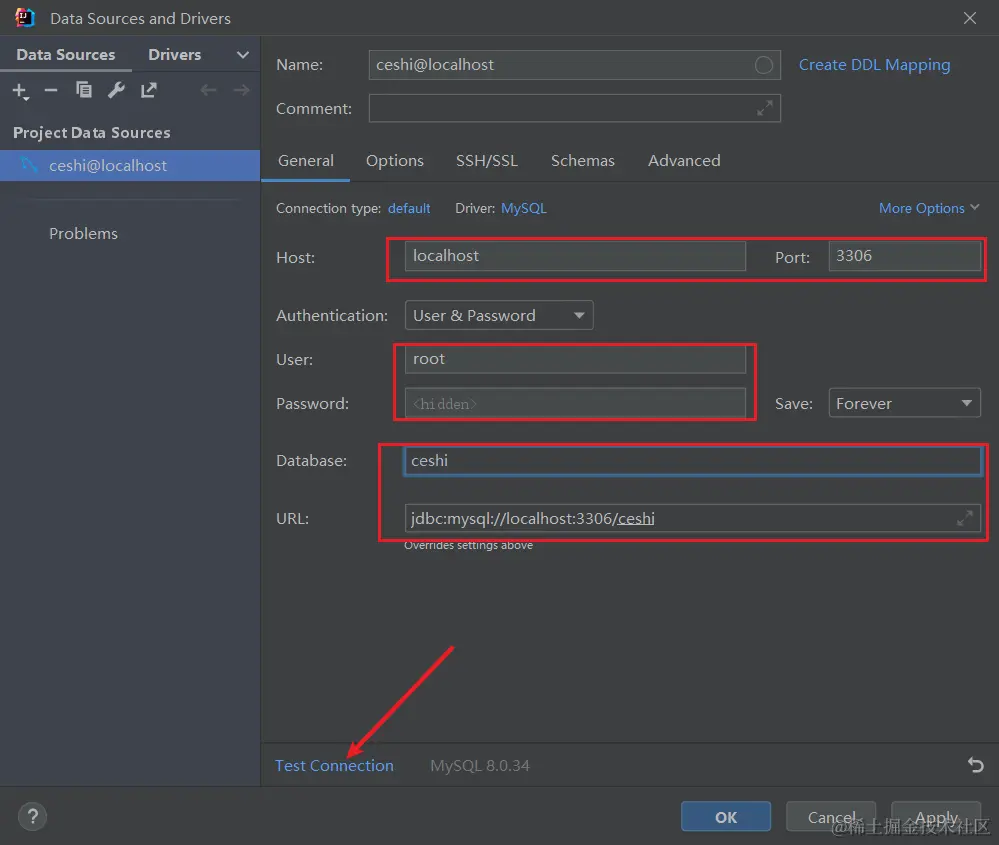Close the Data Sources and Drivers dialog

[x=969, y=18]
